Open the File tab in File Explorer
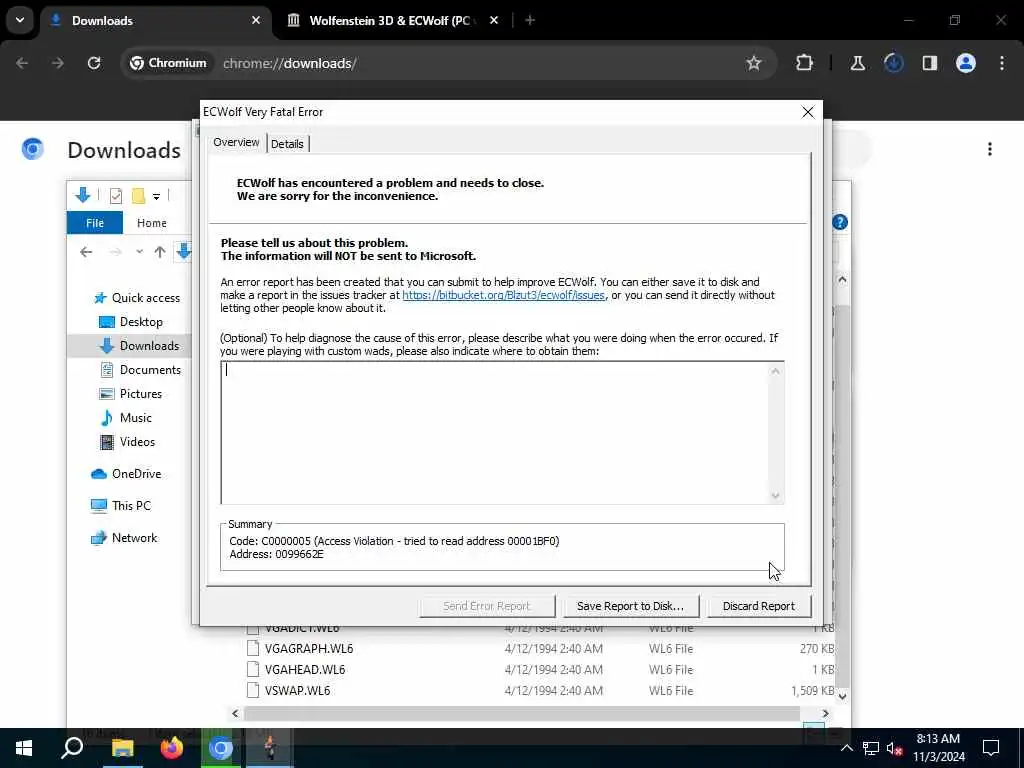 95,223
